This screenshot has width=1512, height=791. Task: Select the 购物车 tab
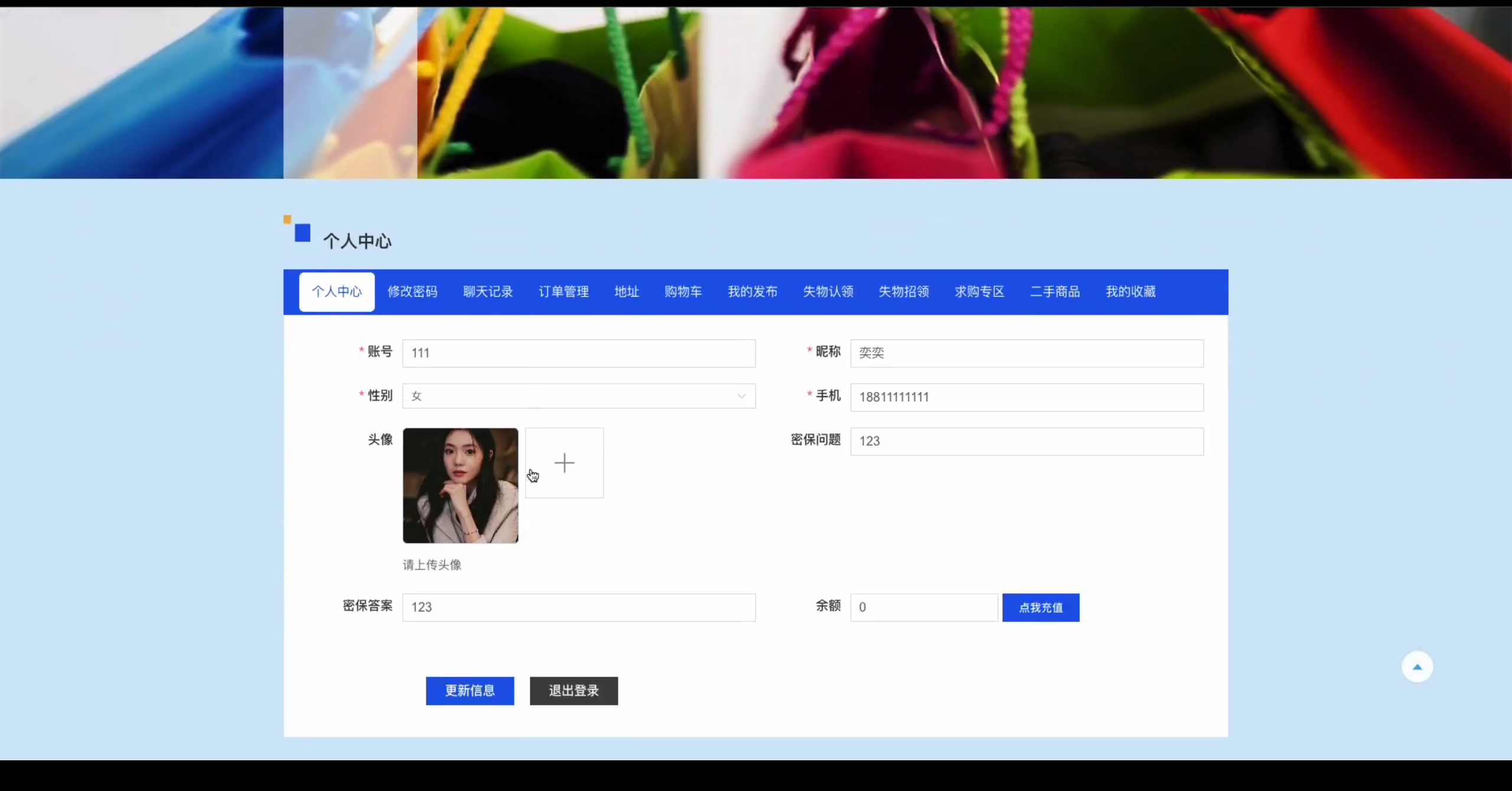tap(683, 292)
